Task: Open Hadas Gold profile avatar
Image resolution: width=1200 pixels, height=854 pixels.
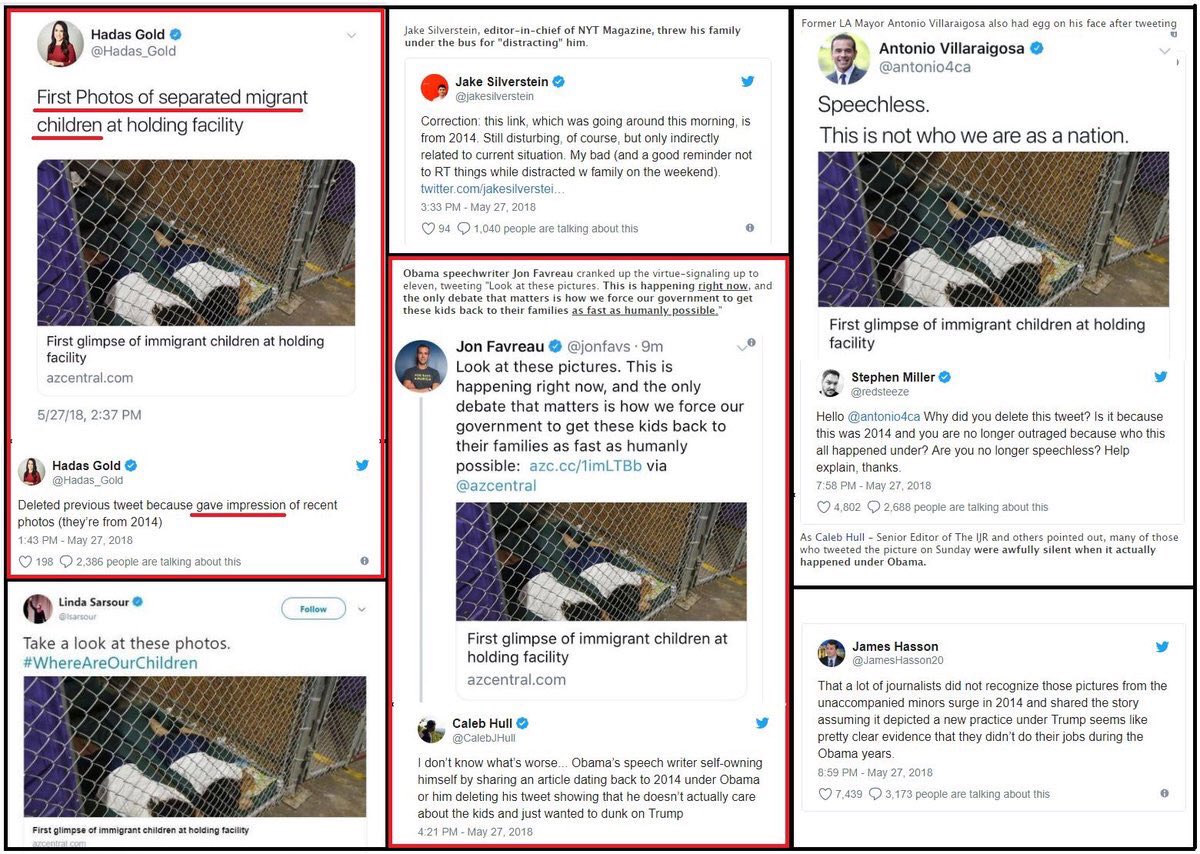Action: tap(60, 43)
